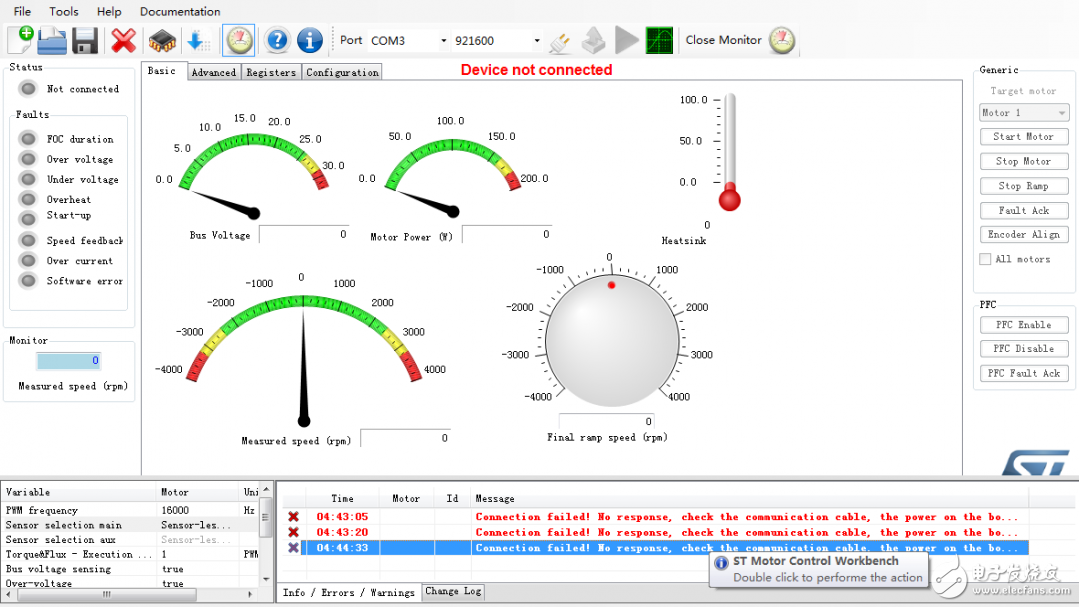This screenshot has width=1079, height=607.
Task: Click the Stop Ramp button
Action: pos(1024,186)
